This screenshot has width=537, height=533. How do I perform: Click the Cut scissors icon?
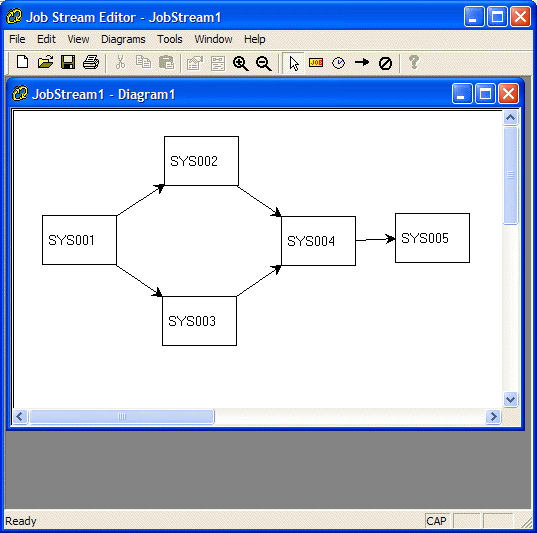tap(120, 63)
